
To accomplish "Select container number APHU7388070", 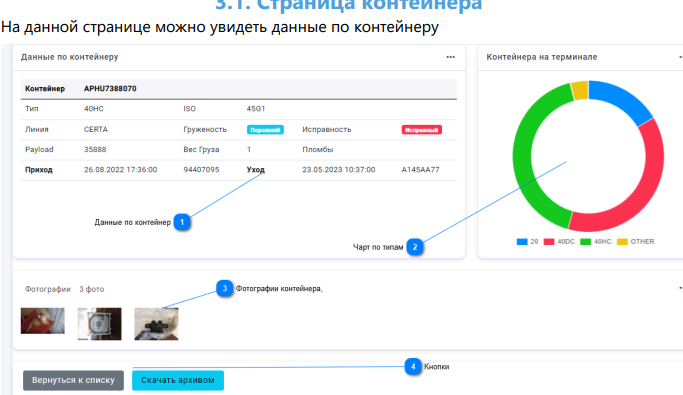I will (110, 88).
